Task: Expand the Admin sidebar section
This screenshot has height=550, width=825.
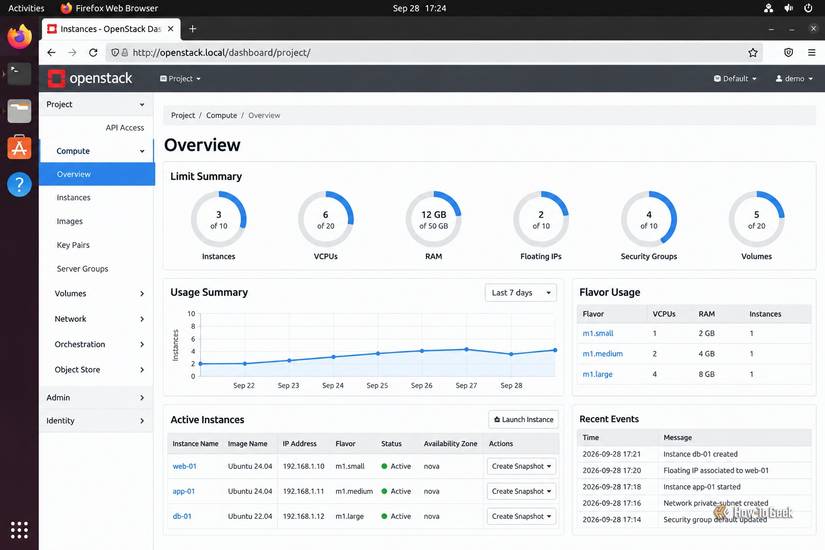Action: click(x=96, y=397)
